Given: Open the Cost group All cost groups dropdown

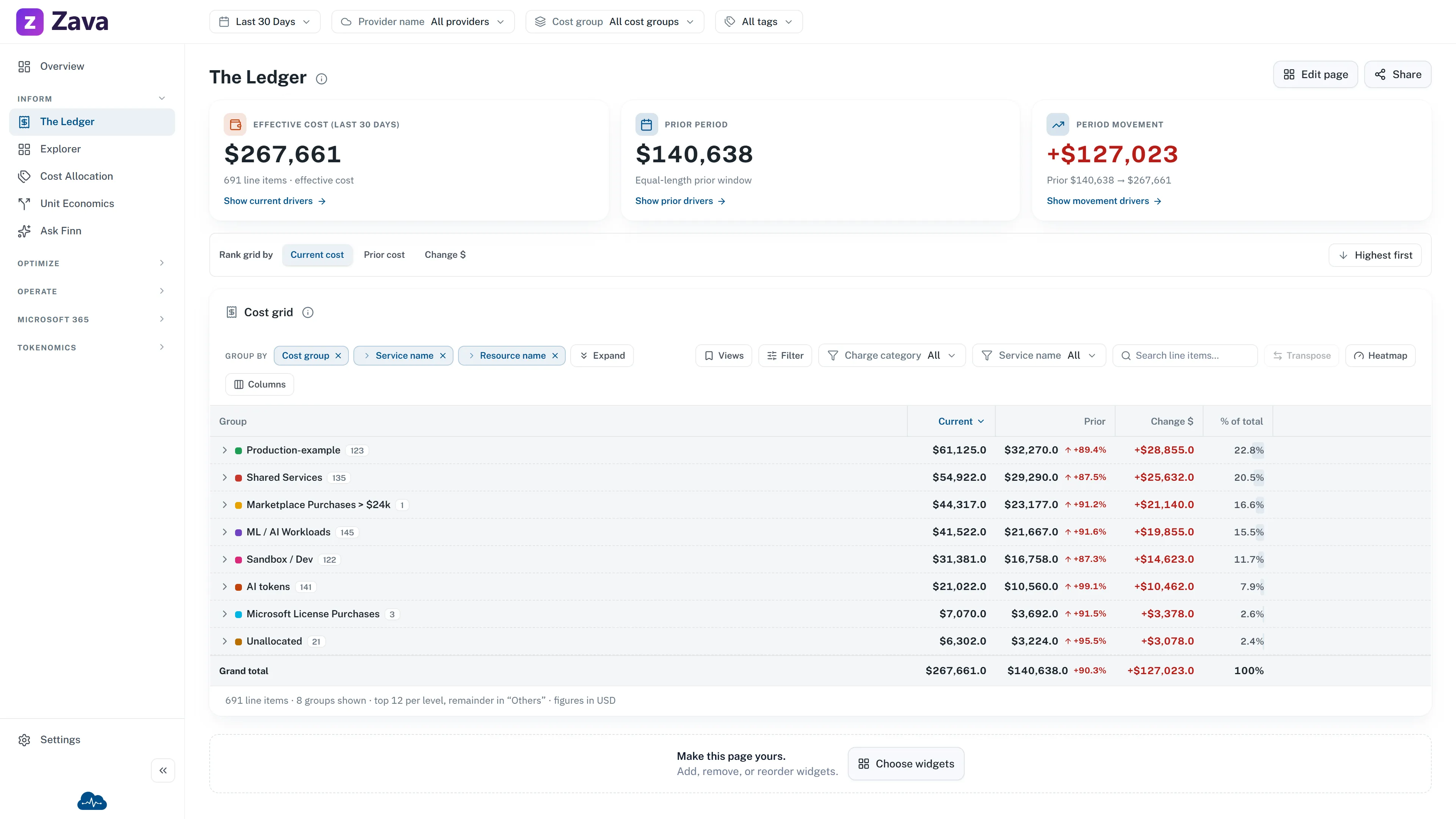Looking at the screenshot, I should pos(615,22).
